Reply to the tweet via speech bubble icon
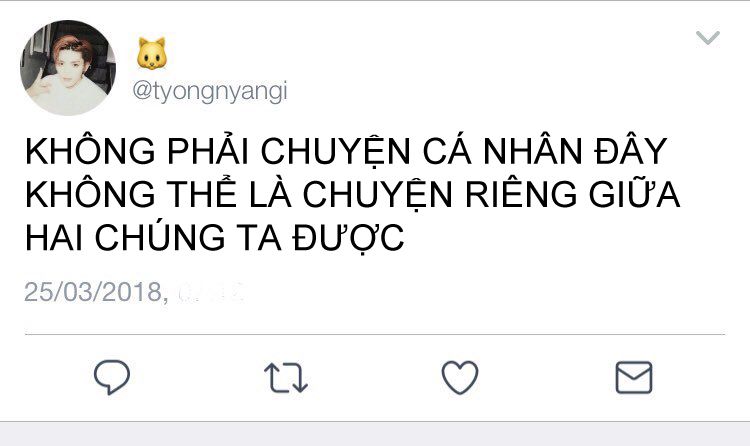Image resolution: width=750 pixels, height=446 pixels. [112, 377]
